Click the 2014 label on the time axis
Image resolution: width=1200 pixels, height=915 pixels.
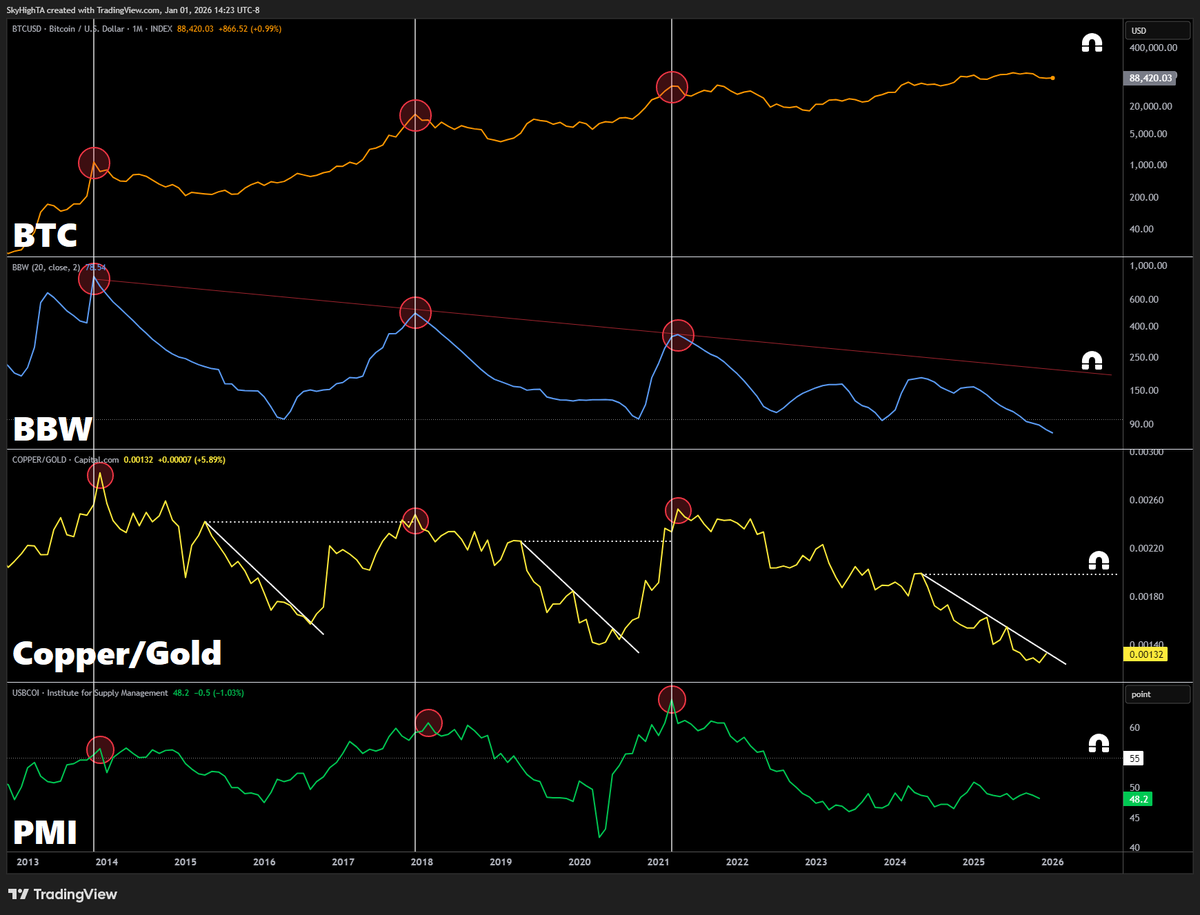[106, 861]
